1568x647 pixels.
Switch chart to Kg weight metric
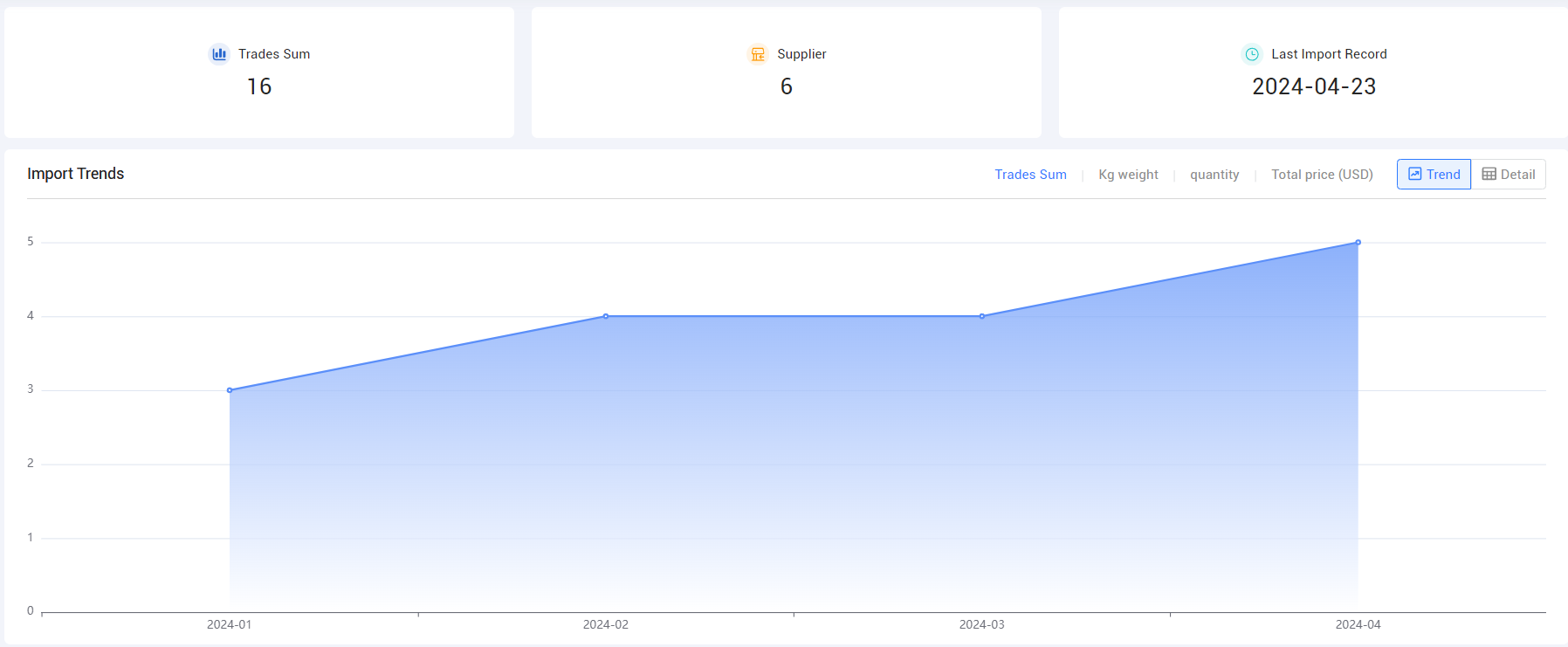(1128, 175)
